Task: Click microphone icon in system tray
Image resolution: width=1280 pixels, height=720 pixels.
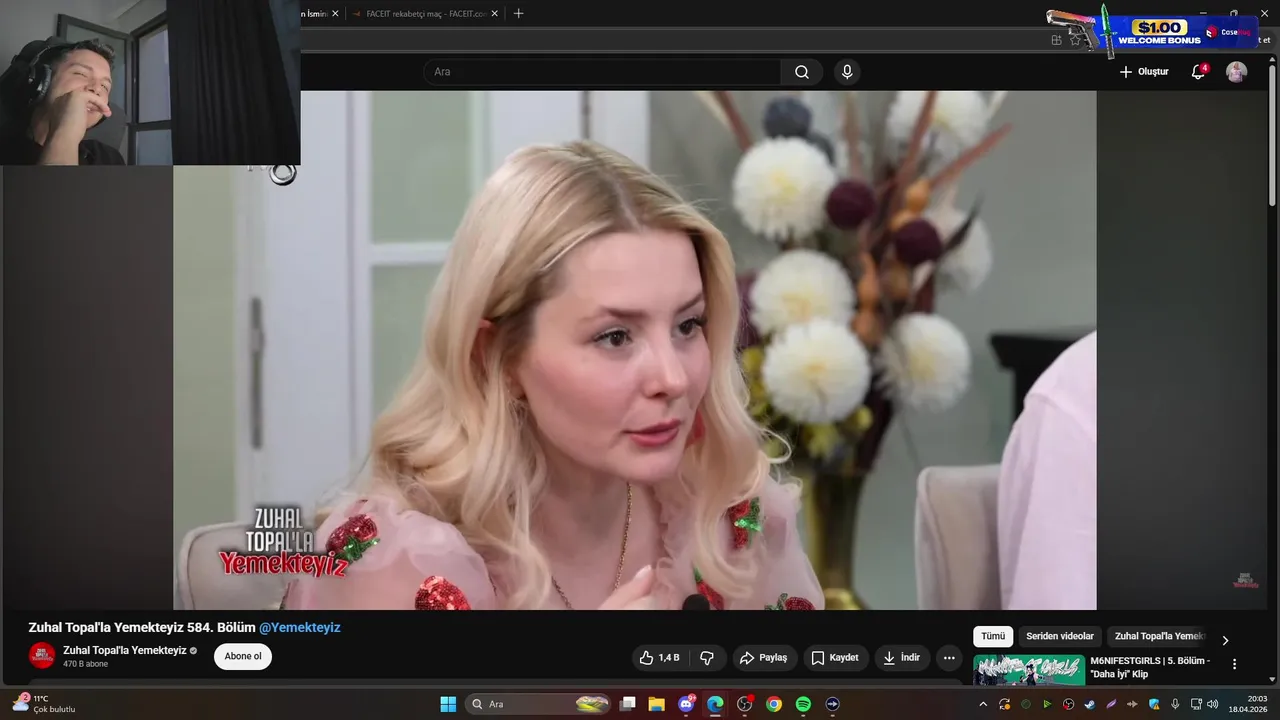Action: point(1175,704)
